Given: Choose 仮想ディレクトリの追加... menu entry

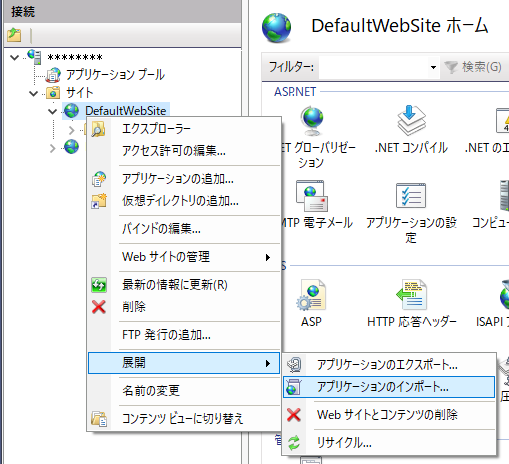Looking at the screenshot, I should pos(184,201).
